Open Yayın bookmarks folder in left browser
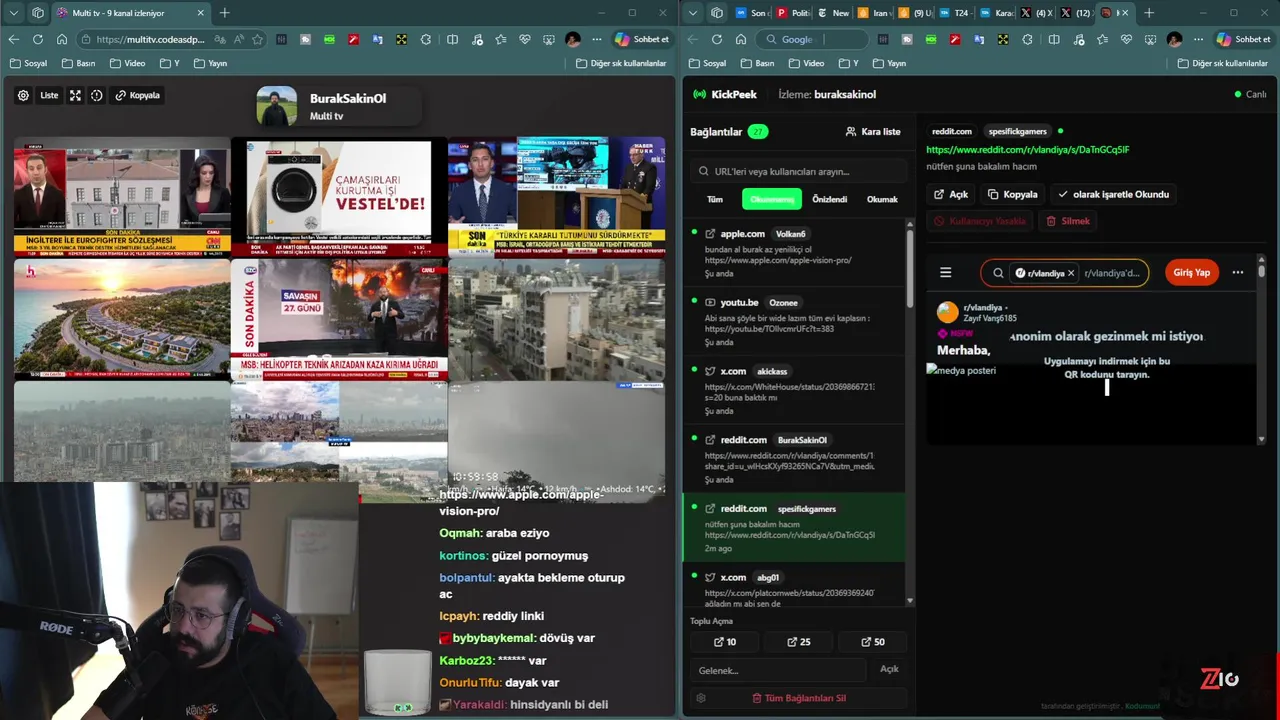The height and width of the screenshot is (720, 1280). coord(211,63)
